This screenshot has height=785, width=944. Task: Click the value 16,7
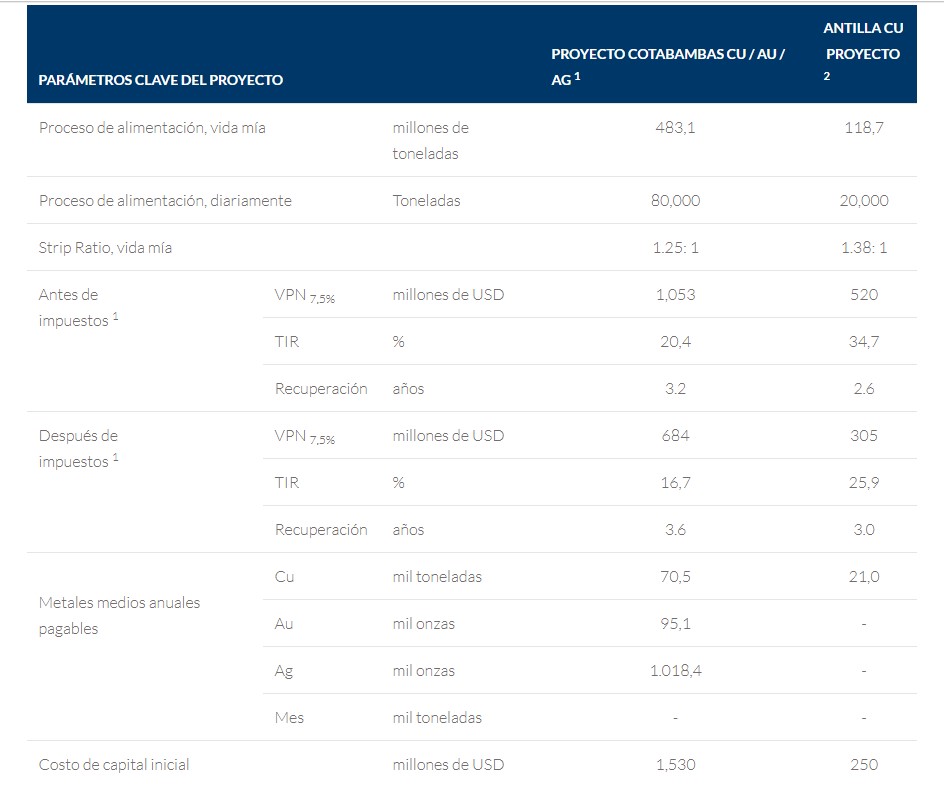[x=675, y=482]
